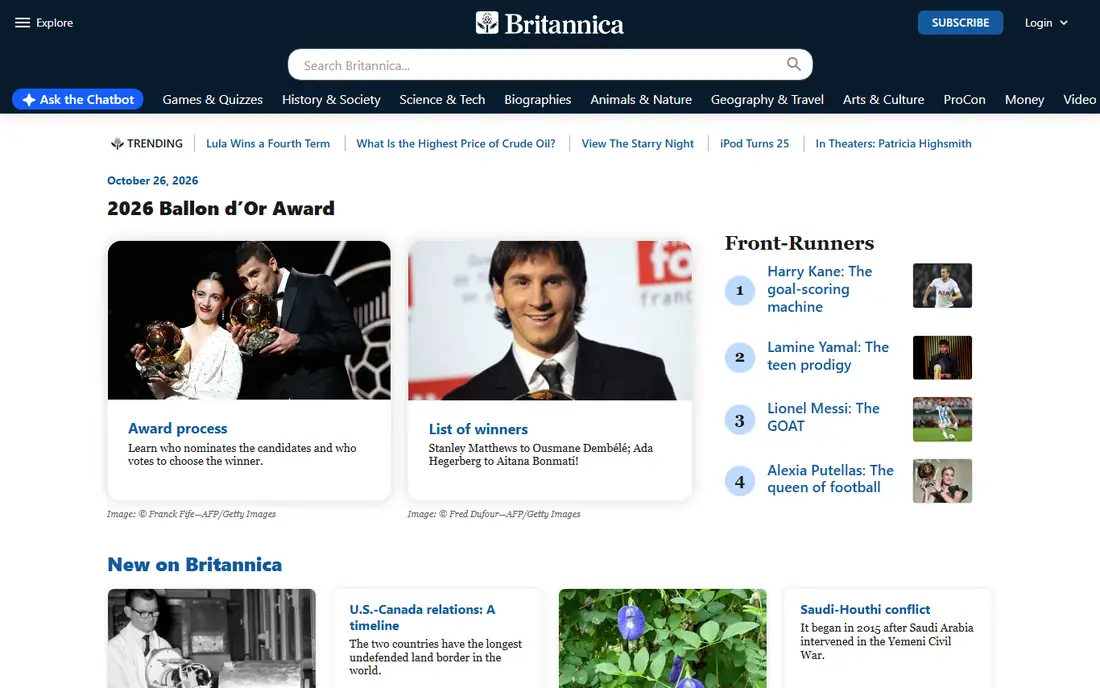Open U.S.-Canada relations: A timeline
The height and width of the screenshot is (688, 1100).
pos(422,617)
